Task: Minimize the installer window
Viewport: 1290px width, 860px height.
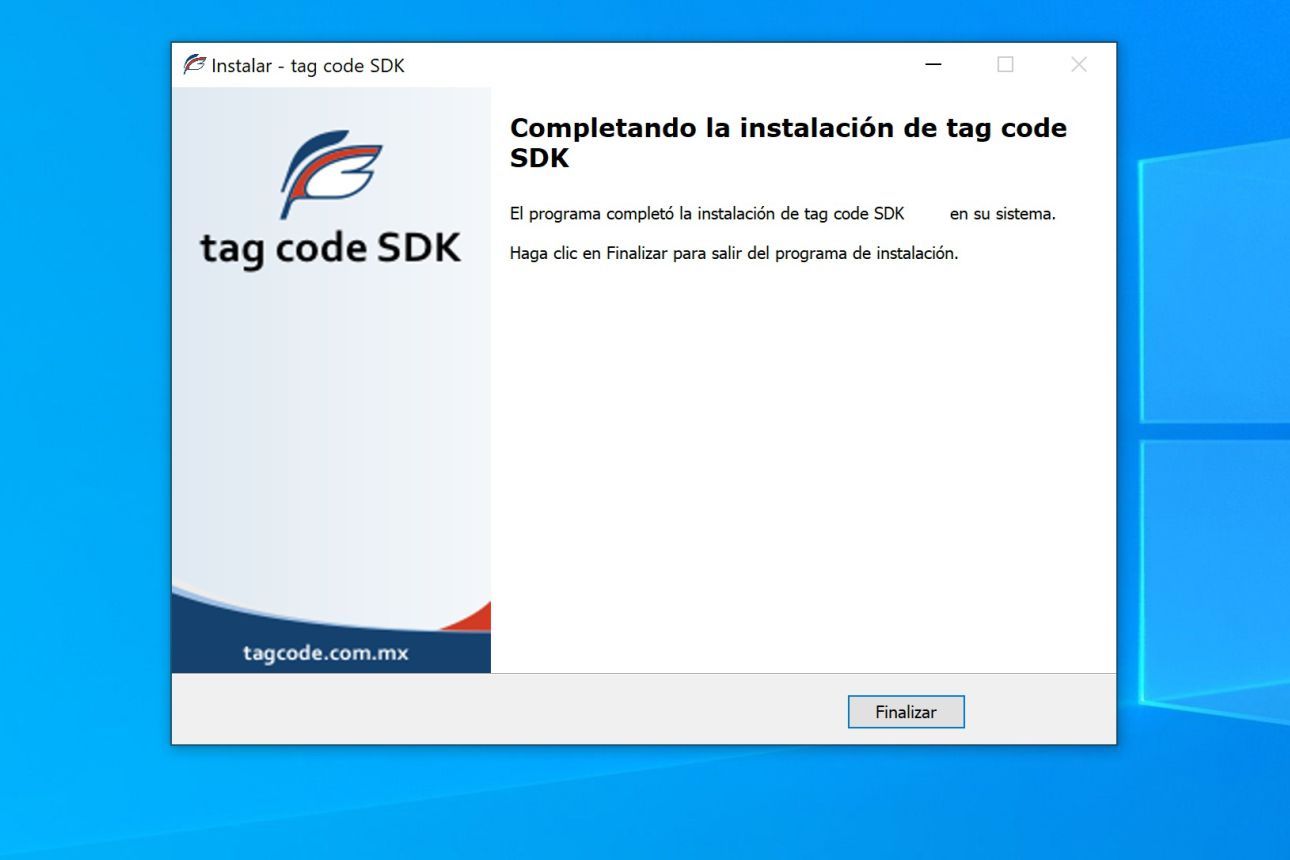Action: pyautogui.click(x=933, y=65)
